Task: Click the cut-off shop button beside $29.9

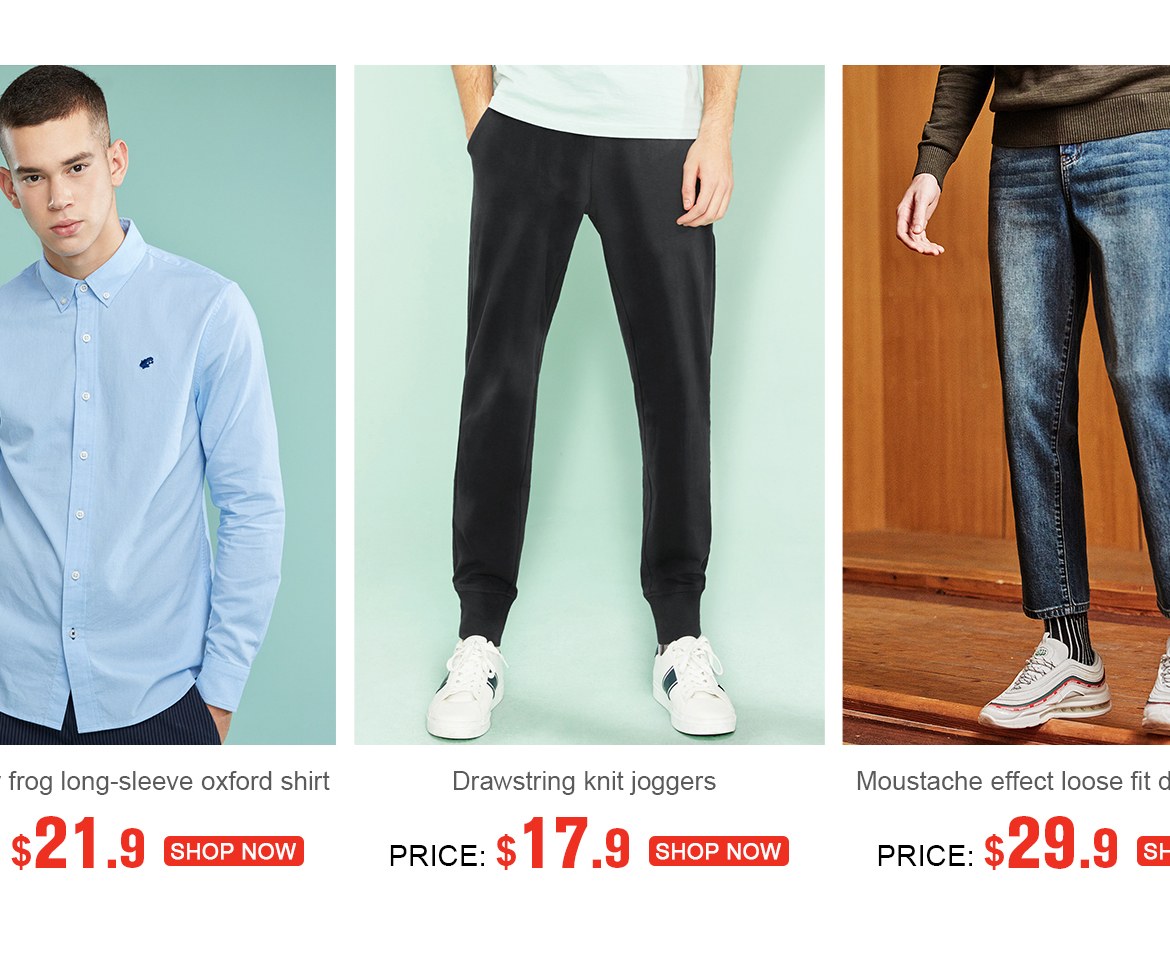Action: click(1154, 851)
